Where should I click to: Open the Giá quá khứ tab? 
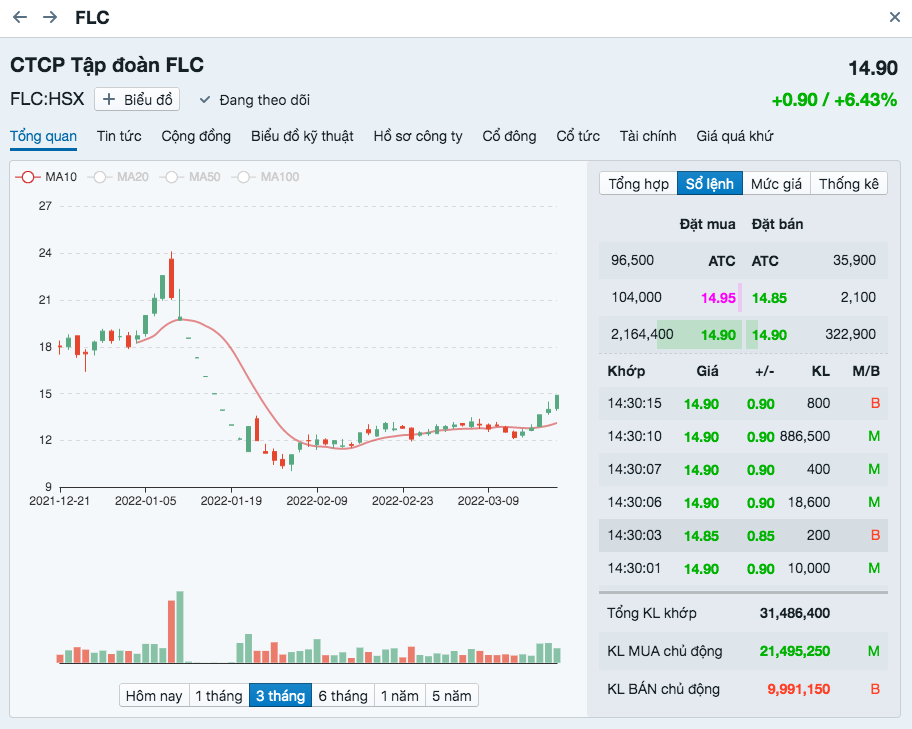(x=735, y=136)
